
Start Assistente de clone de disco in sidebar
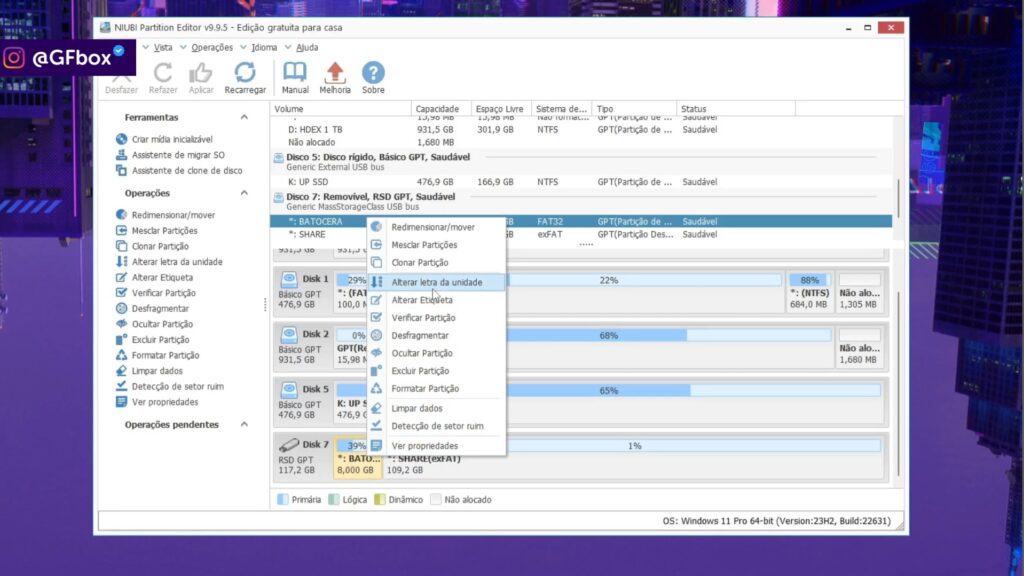[180, 170]
